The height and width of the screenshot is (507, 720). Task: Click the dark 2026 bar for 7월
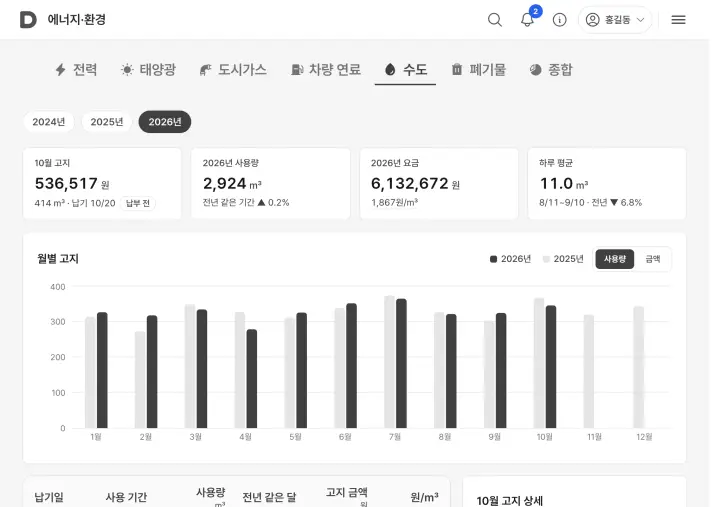coord(401,364)
